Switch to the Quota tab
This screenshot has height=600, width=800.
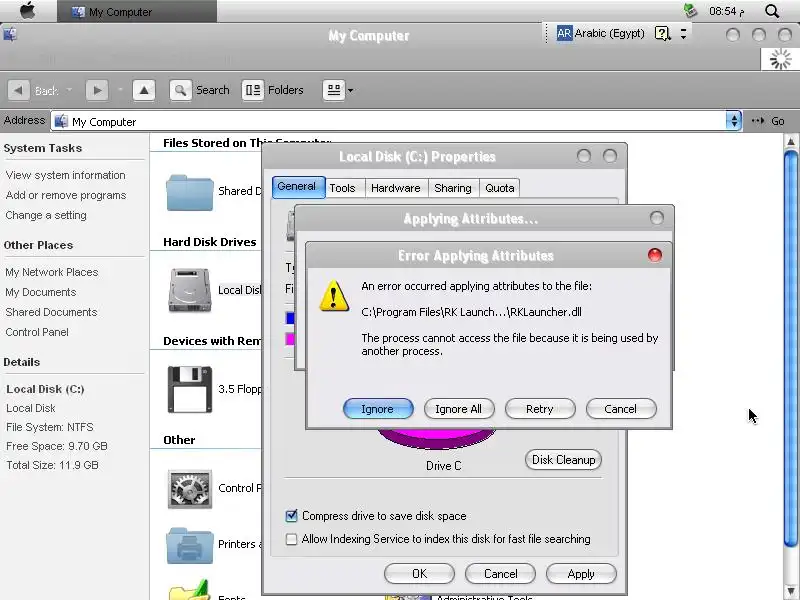500,188
